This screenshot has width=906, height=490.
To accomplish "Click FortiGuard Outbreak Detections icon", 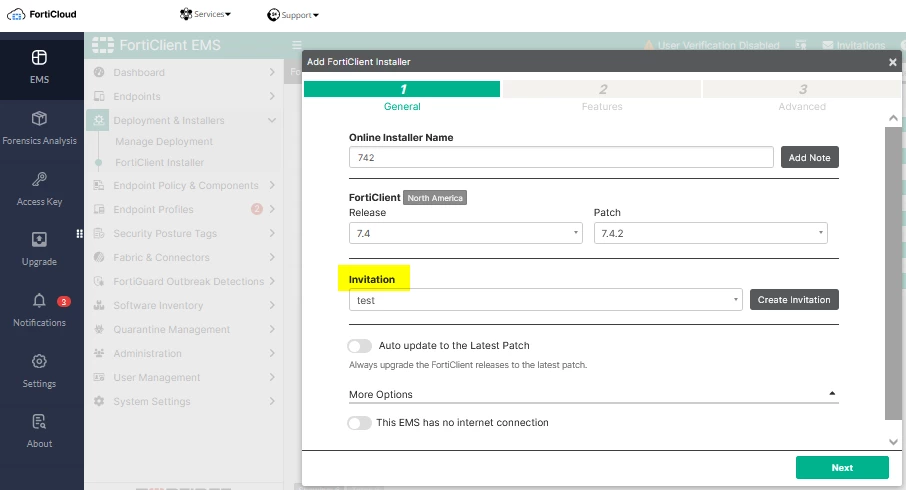I will click(99, 281).
